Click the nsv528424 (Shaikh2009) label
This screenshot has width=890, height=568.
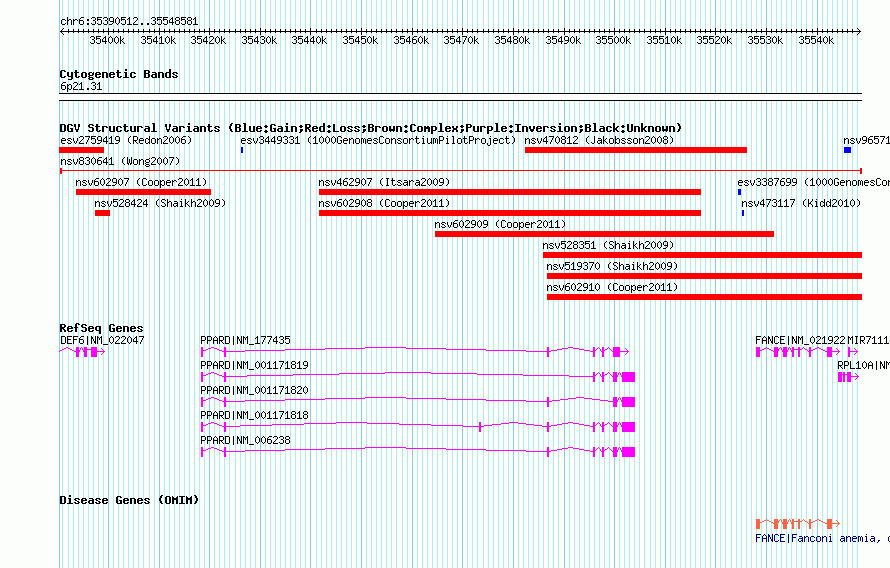(160, 203)
